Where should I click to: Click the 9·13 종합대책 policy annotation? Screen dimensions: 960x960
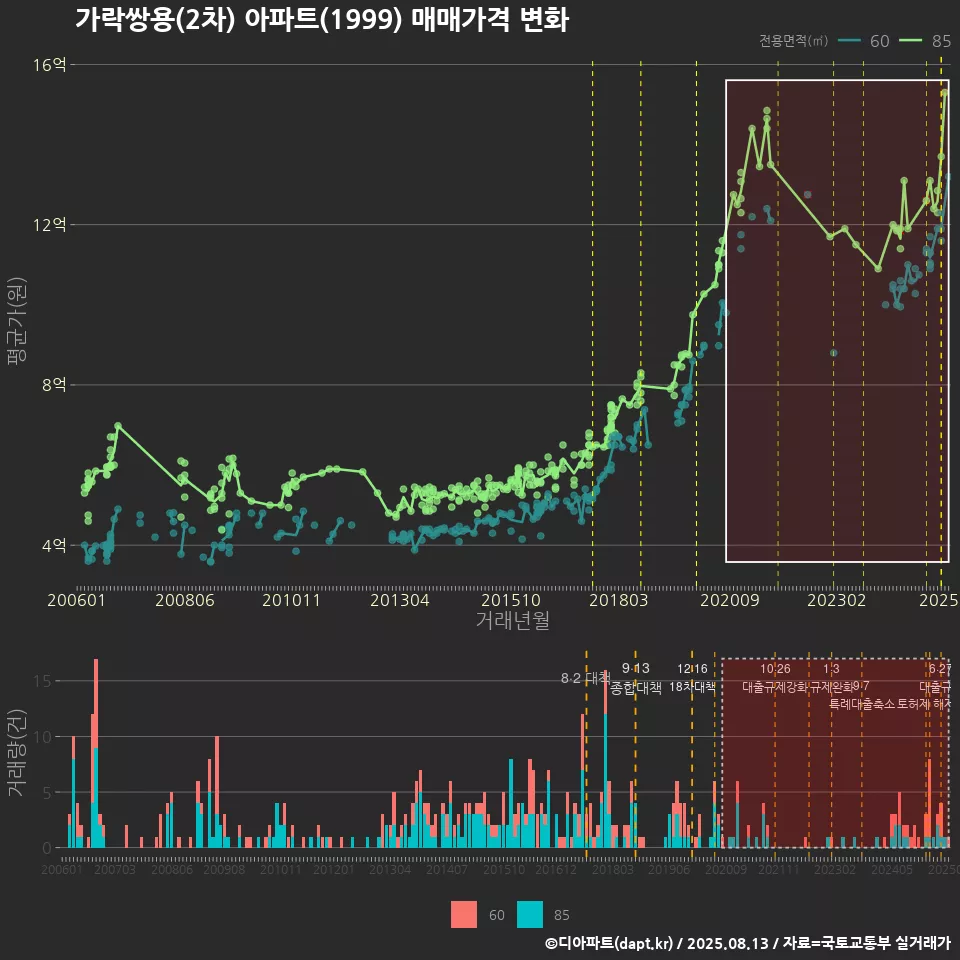click(636, 678)
